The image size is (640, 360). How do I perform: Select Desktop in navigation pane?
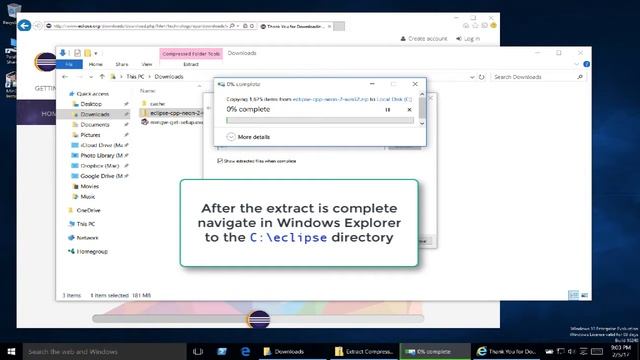tap(91, 104)
